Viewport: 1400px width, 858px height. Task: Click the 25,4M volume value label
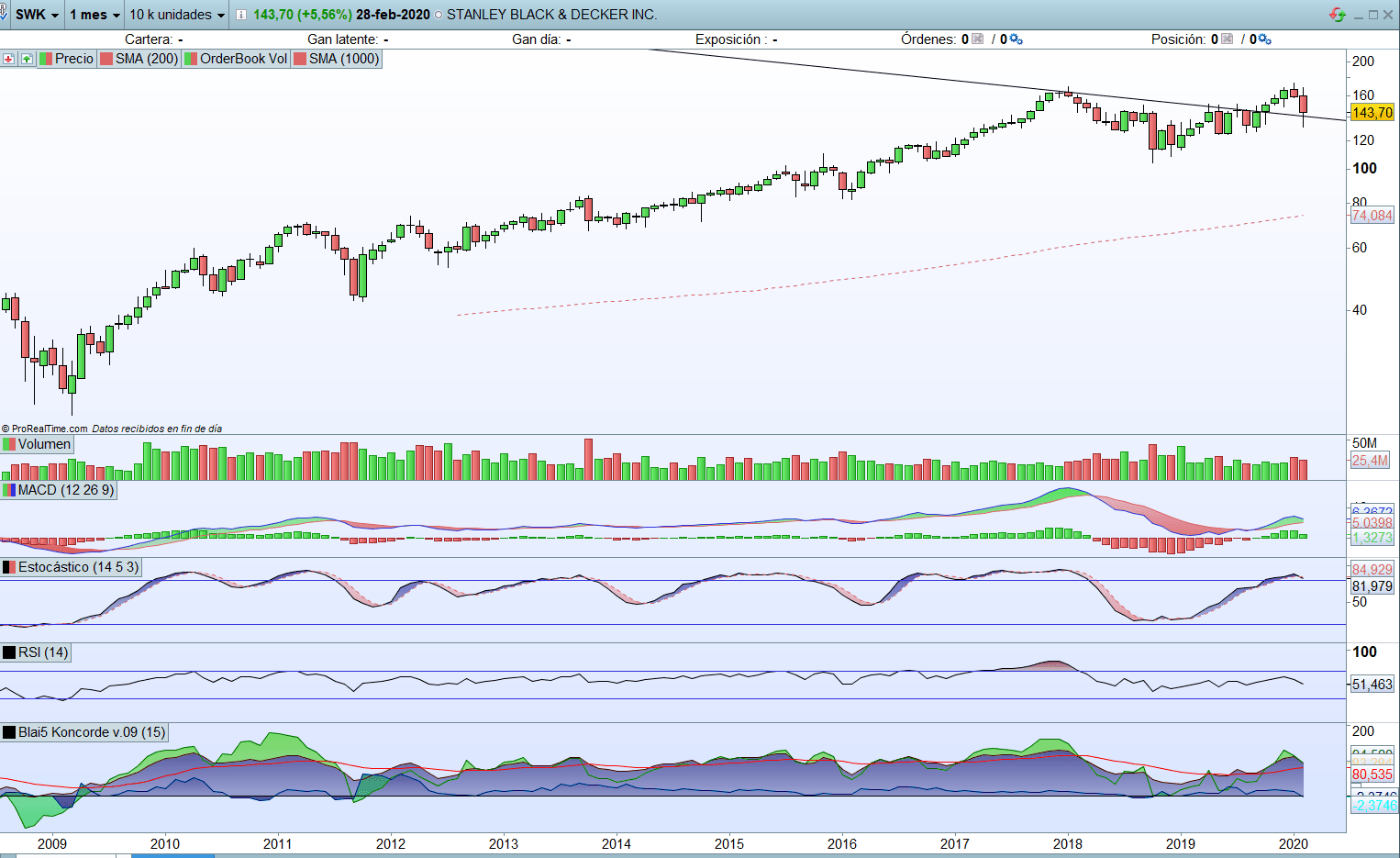point(1370,461)
